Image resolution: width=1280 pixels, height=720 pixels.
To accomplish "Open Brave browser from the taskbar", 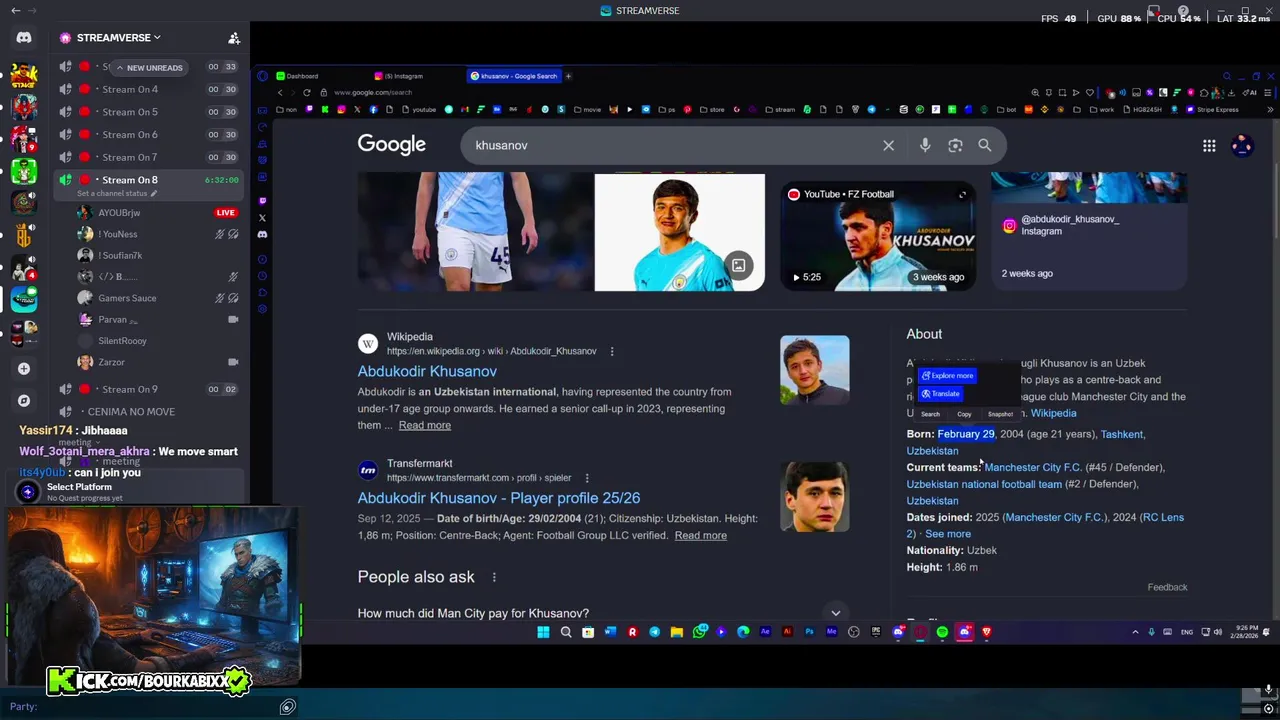I will pyautogui.click(x=986, y=632).
